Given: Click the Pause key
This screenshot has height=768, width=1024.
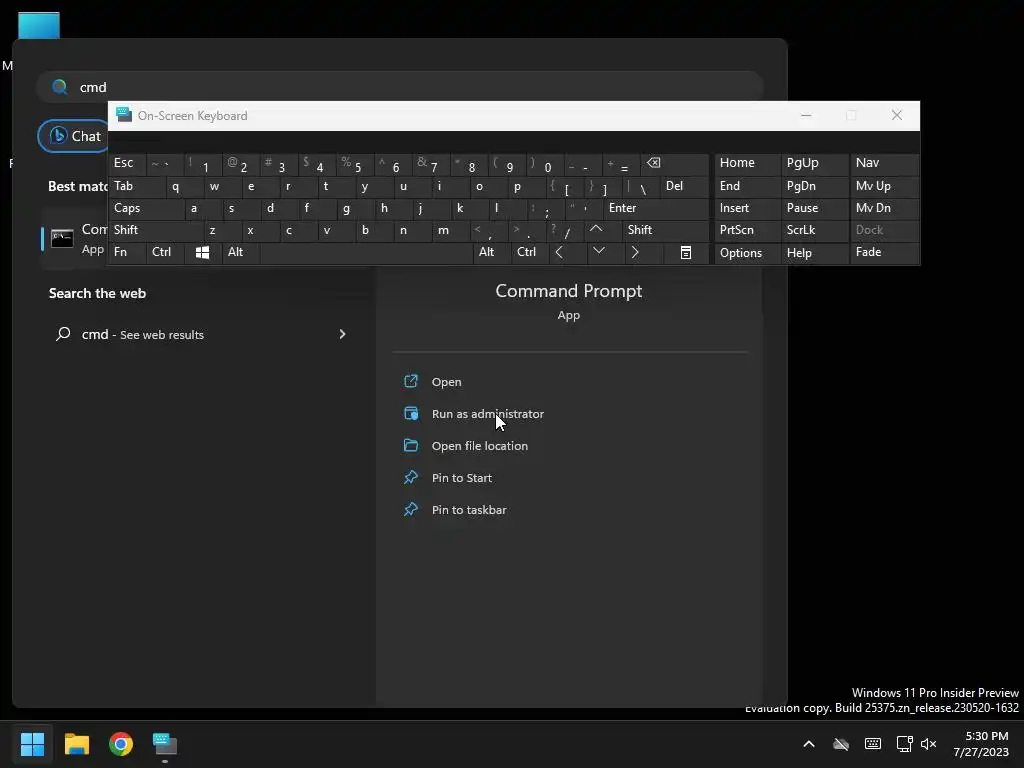Looking at the screenshot, I should (814, 208).
